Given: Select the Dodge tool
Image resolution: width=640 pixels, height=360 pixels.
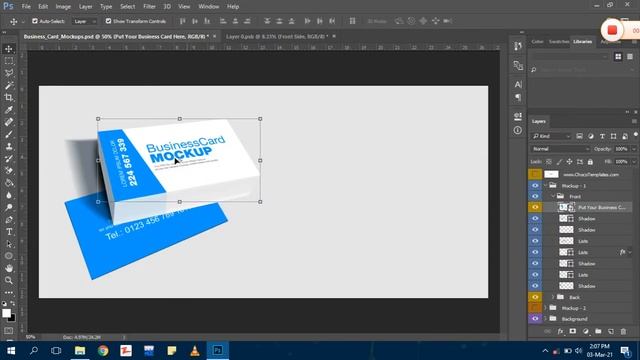Looking at the screenshot, I should 9,207.
